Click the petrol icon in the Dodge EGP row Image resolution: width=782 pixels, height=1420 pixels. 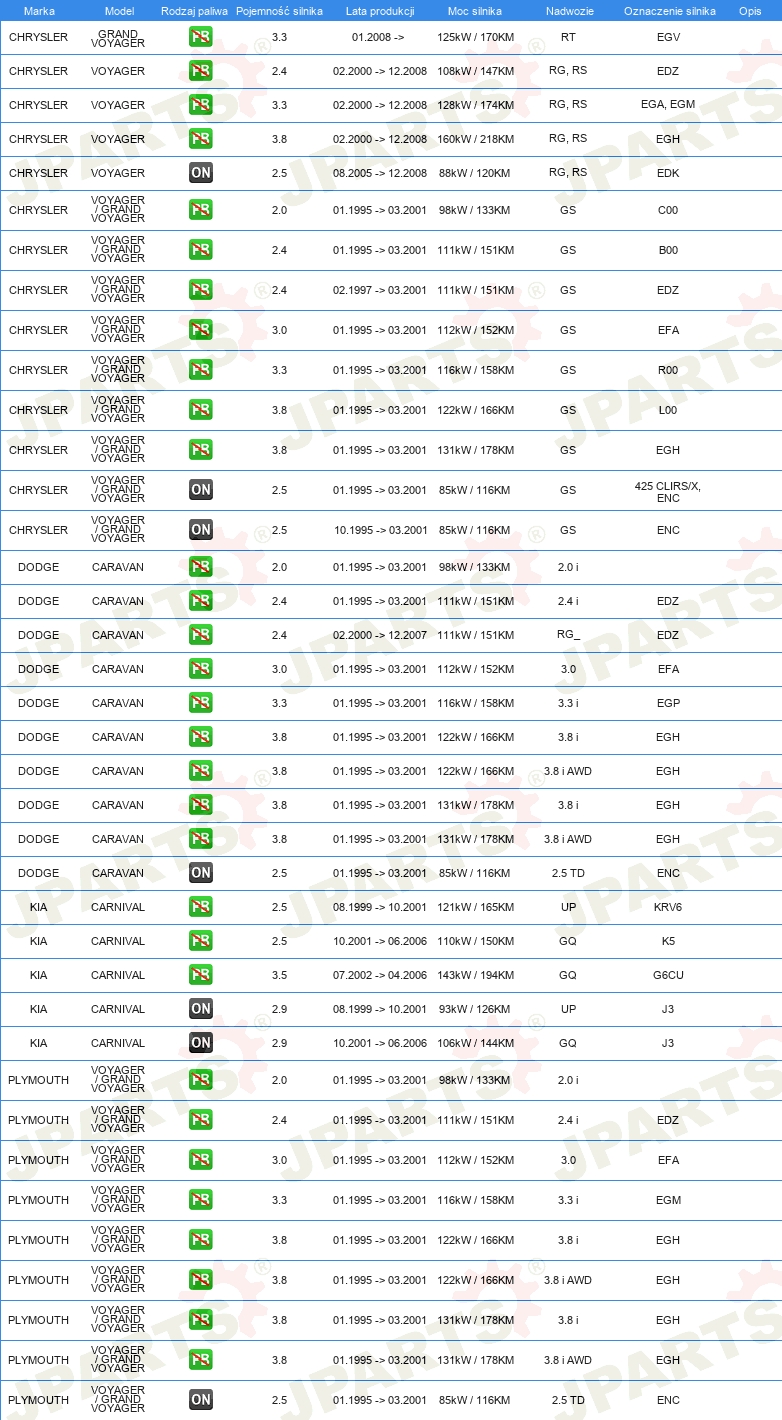[x=201, y=703]
